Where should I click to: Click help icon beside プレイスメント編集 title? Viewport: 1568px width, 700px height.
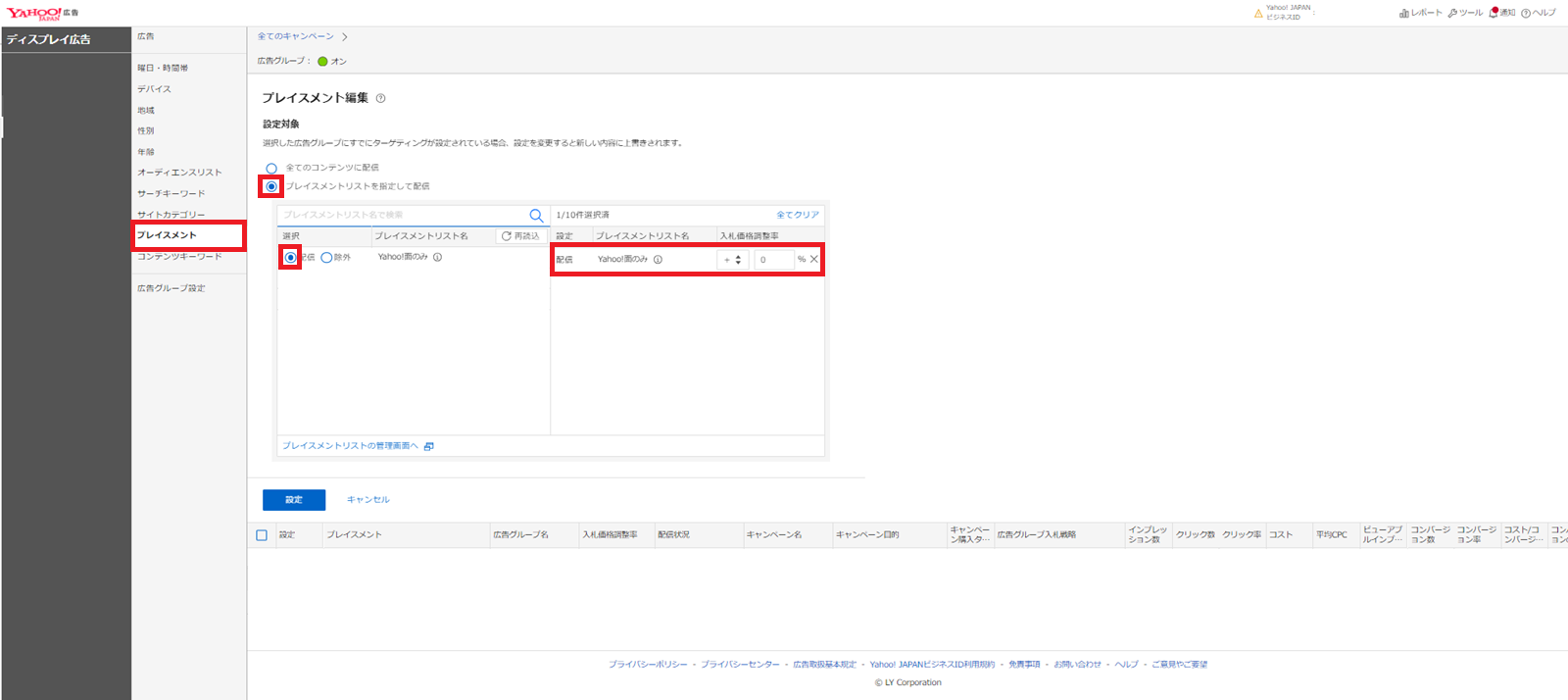(381, 98)
